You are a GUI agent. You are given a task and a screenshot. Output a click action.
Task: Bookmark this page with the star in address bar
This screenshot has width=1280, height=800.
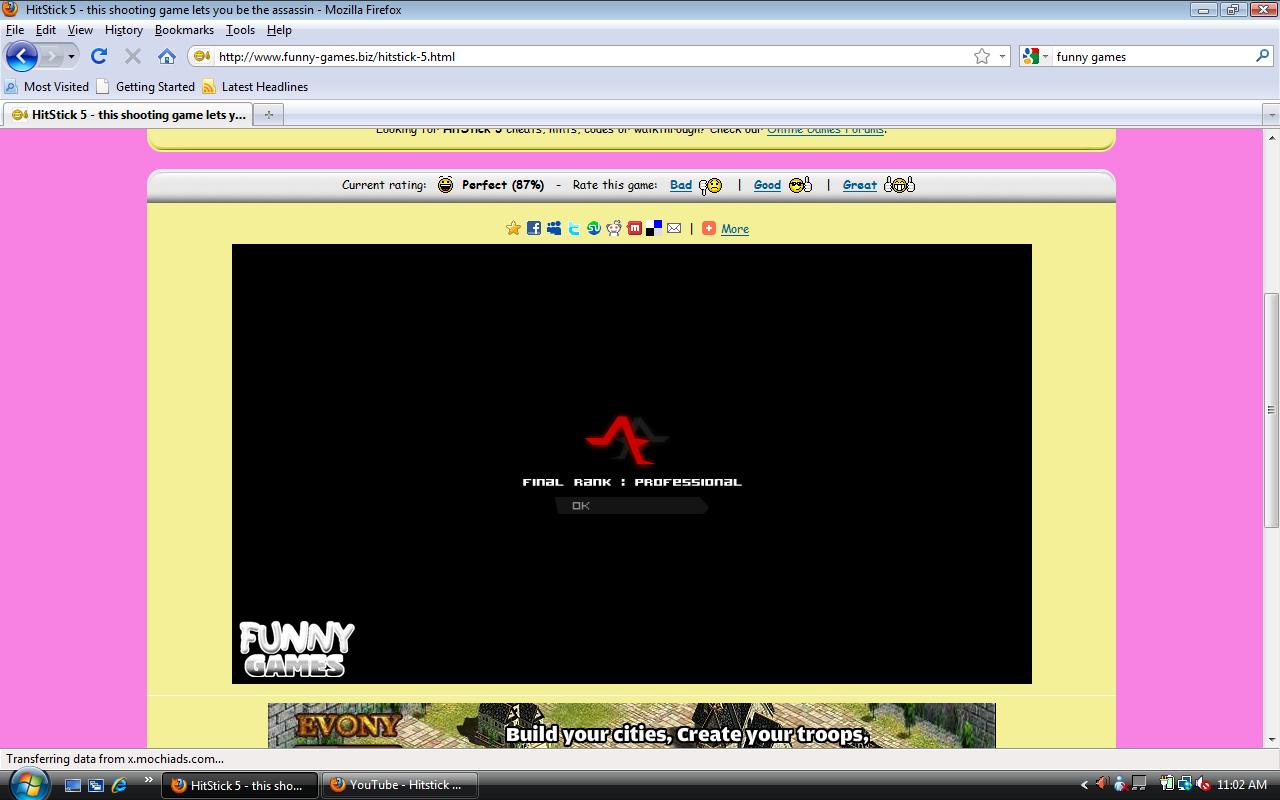[x=982, y=56]
